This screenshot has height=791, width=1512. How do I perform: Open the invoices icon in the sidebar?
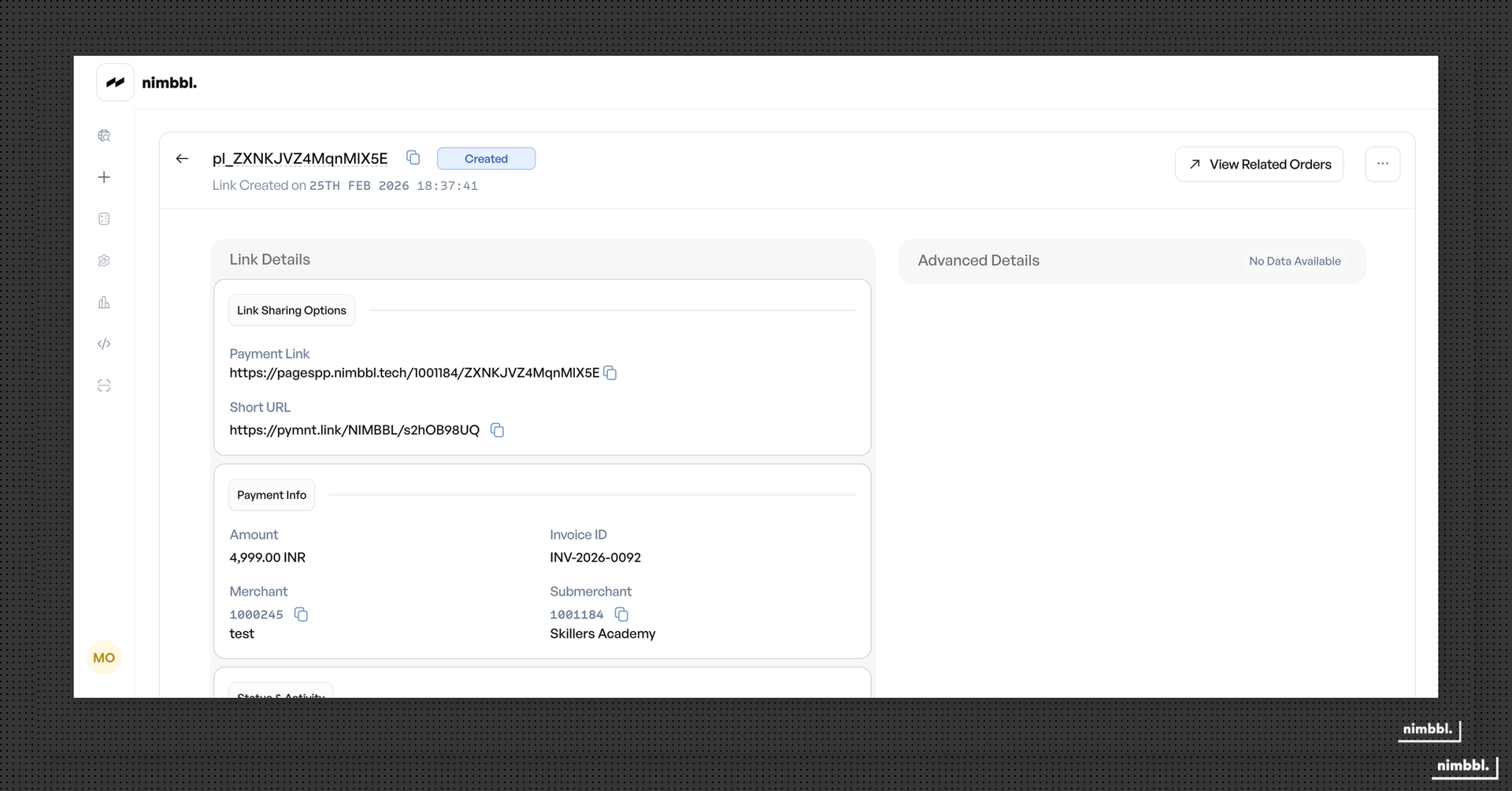coord(104,219)
